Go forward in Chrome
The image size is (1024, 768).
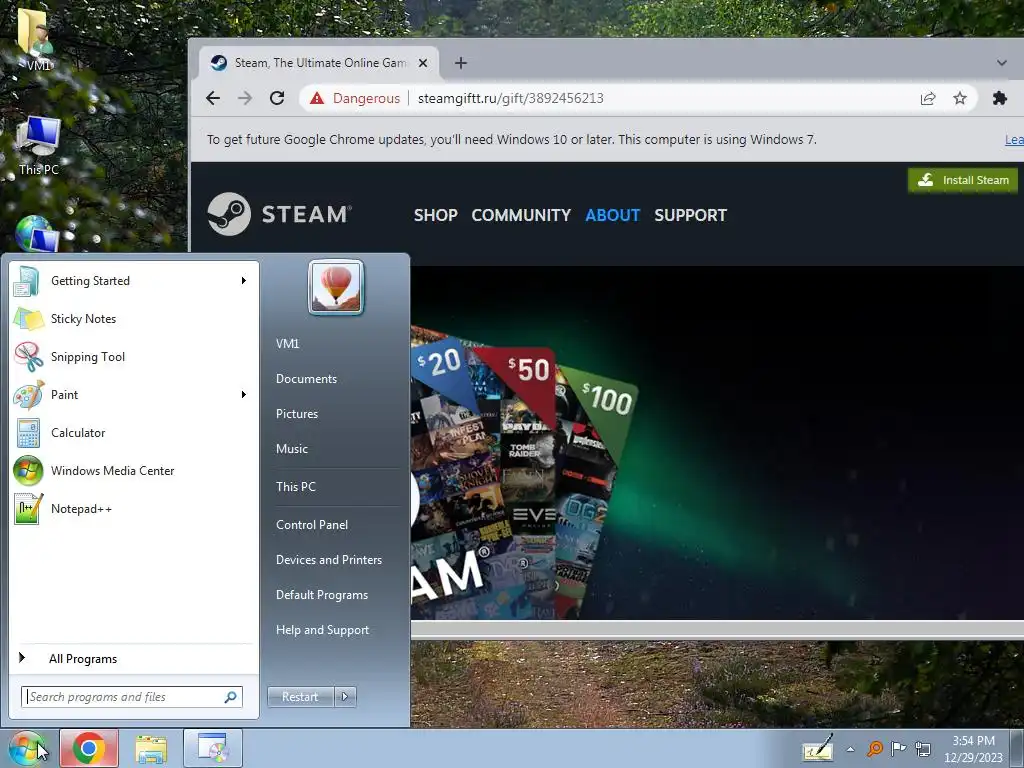[x=245, y=98]
